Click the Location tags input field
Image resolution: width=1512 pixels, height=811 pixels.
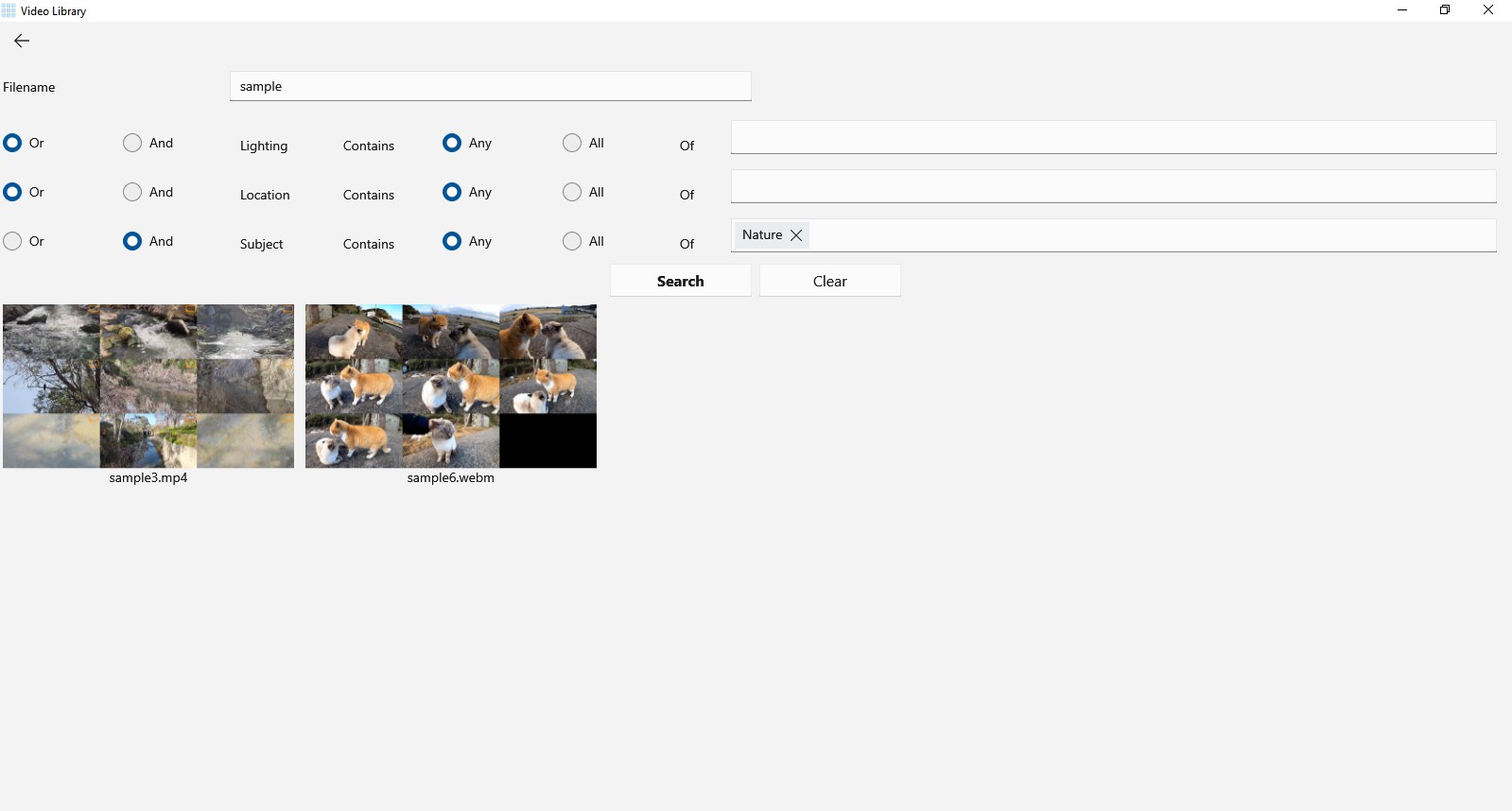pos(1113,186)
